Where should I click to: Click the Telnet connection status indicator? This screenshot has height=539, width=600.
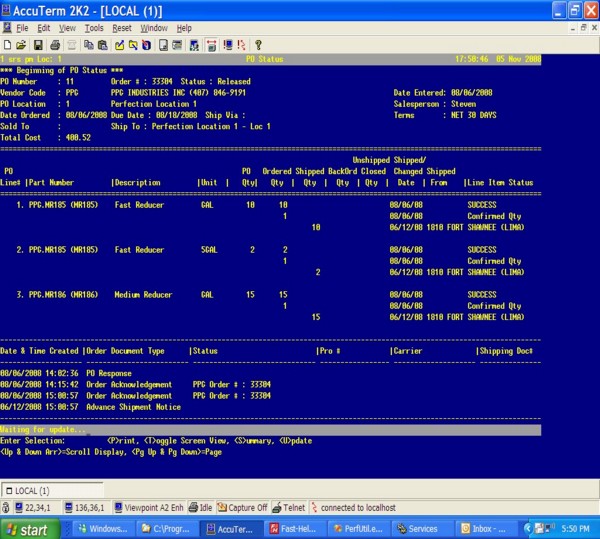(289, 508)
